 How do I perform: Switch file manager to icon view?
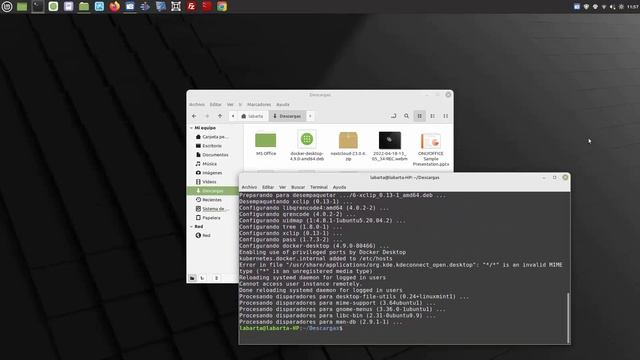click(x=420, y=116)
